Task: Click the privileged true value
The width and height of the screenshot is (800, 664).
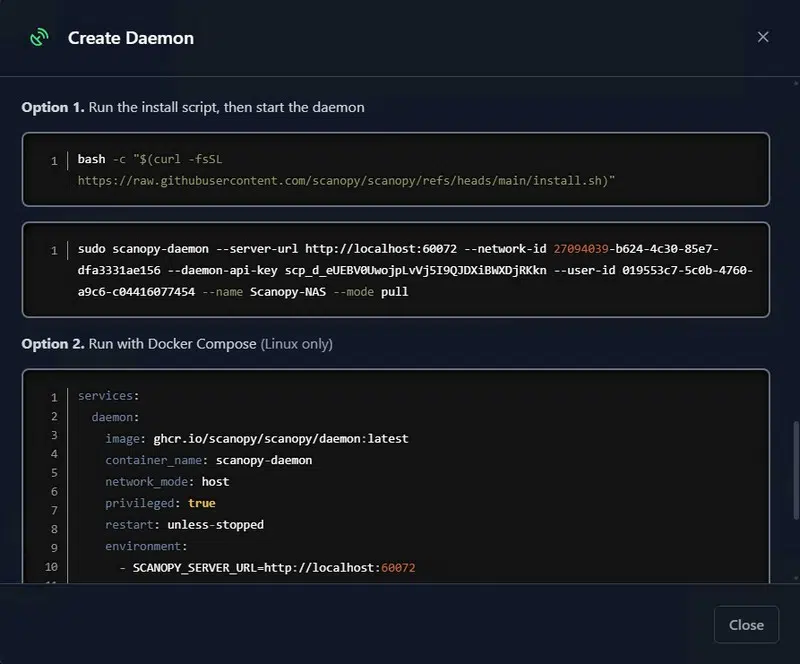Action: (x=201, y=503)
